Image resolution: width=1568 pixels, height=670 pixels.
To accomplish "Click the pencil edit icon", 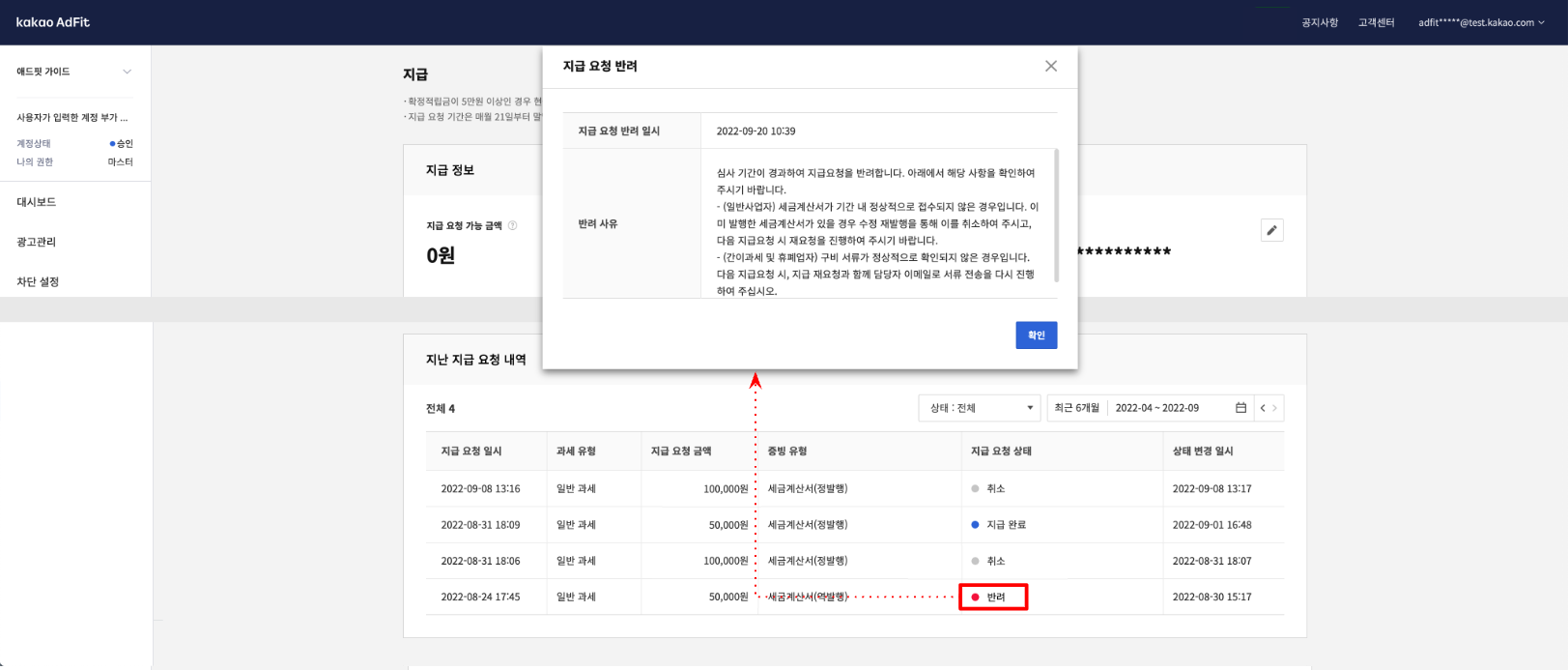I will [x=1271, y=230].
